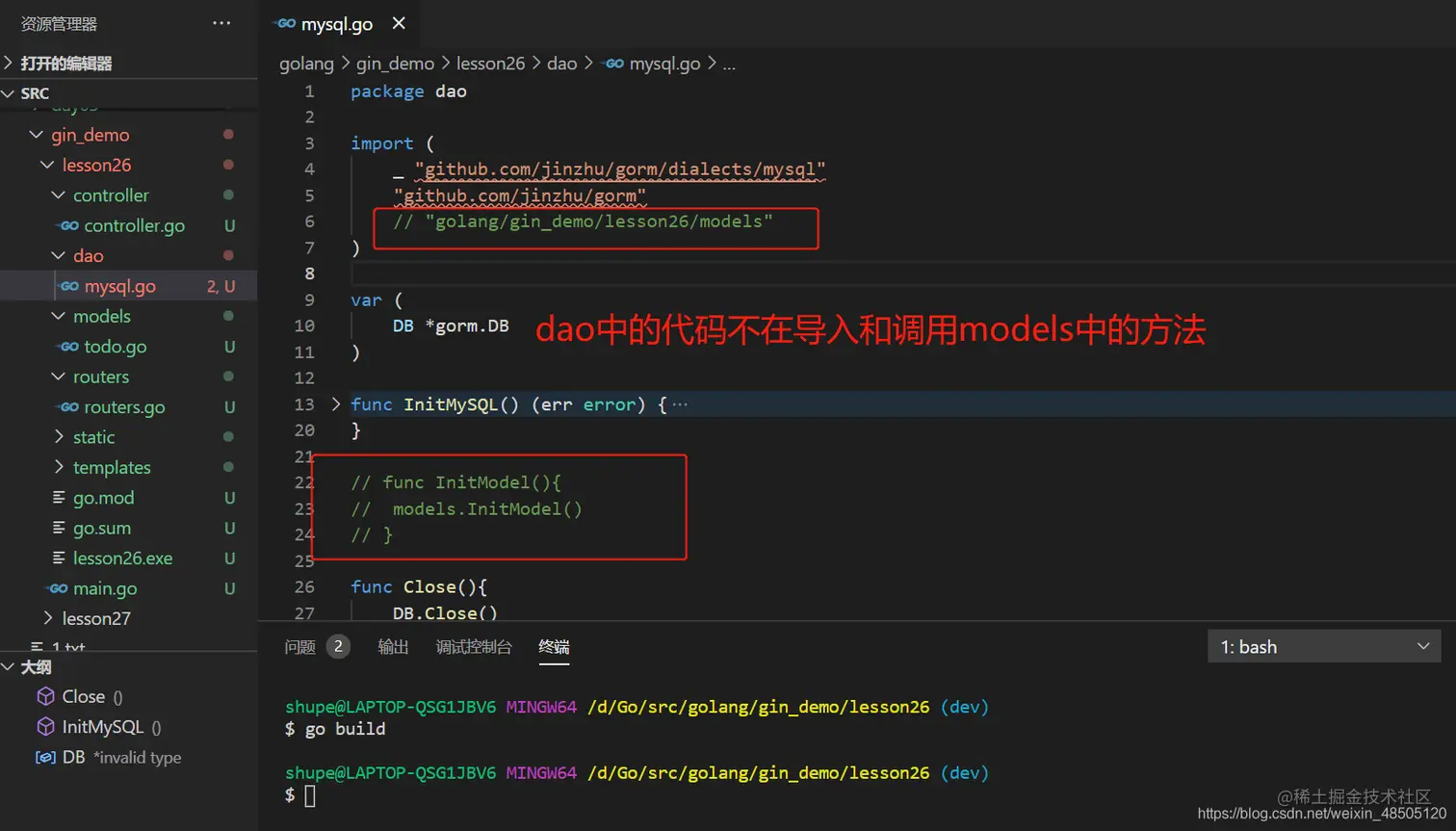Open the terminal selector dropdown 1: bash
The width and height of the screenshot is (1456, 831).
[x=1324, y=647]
